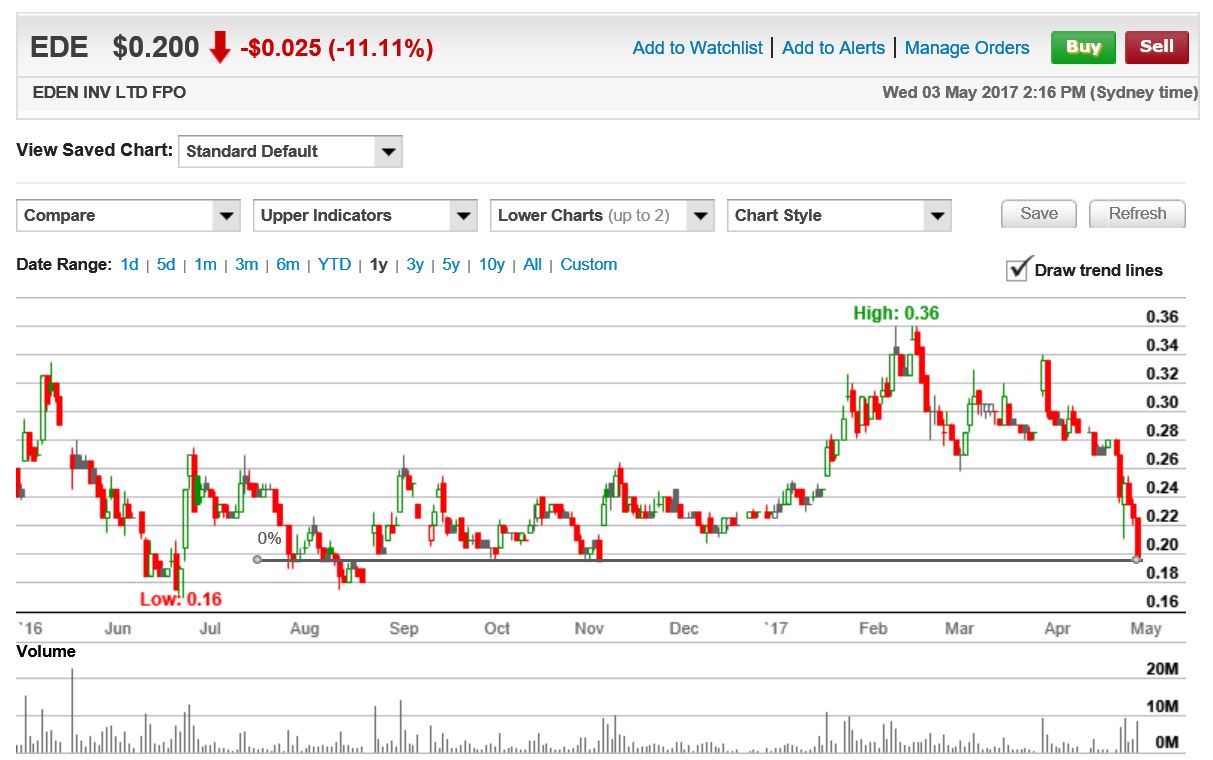Select the 1d date range
The height and width of the screenshot is (760, 1213).
129,265
